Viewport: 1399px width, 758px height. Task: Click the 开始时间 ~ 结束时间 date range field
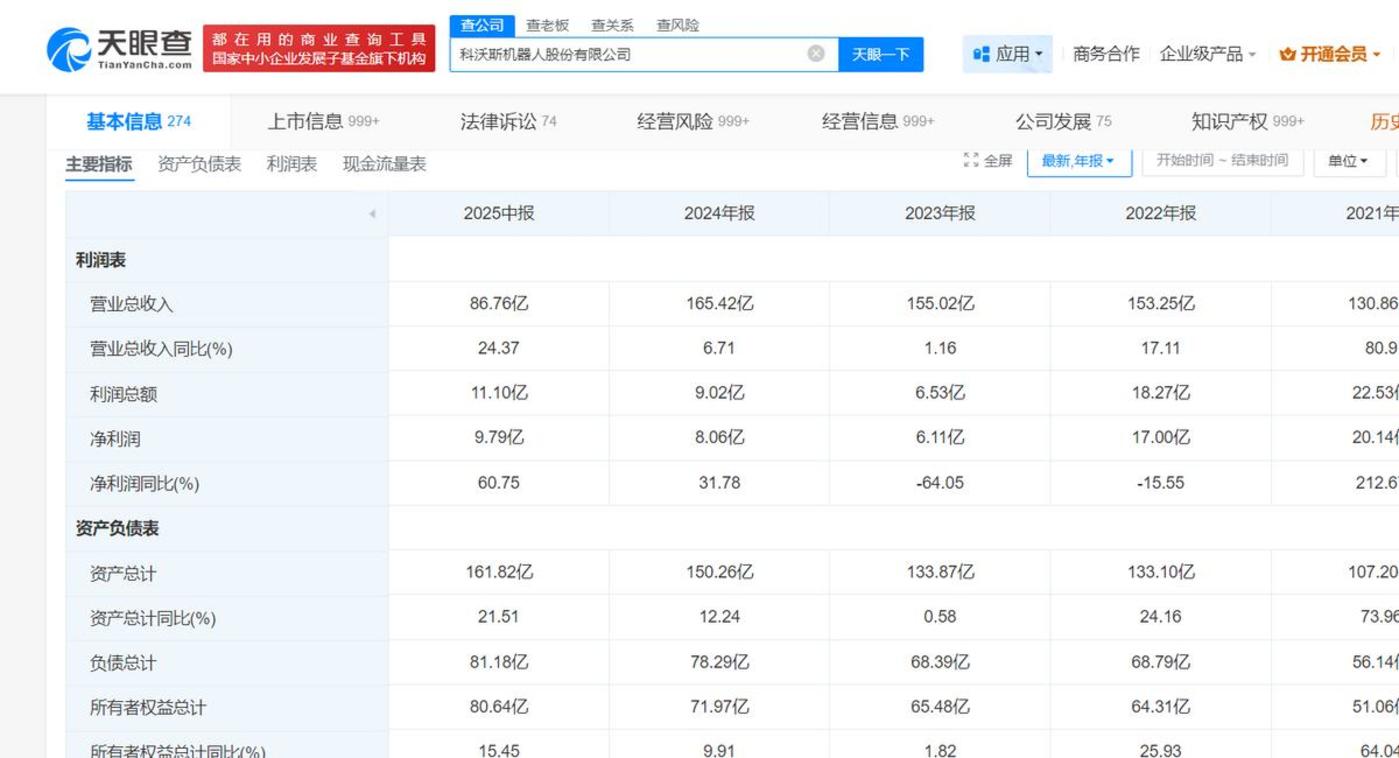point(1221,161)
